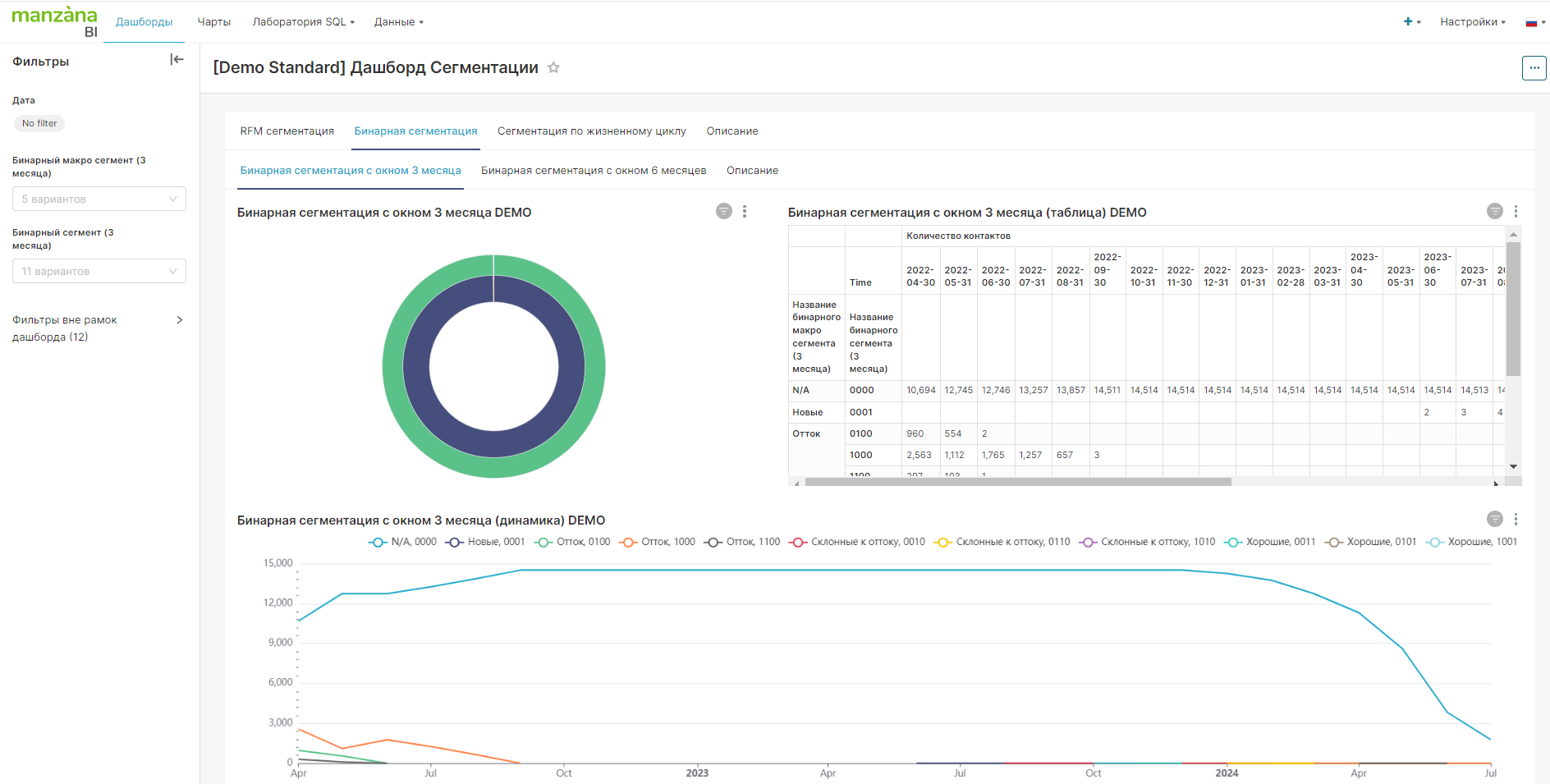Open the Бинарный сегмент 11 вариантов dropdown
This screenshot has height=784, width=1550.
click(x=99, y=272)
